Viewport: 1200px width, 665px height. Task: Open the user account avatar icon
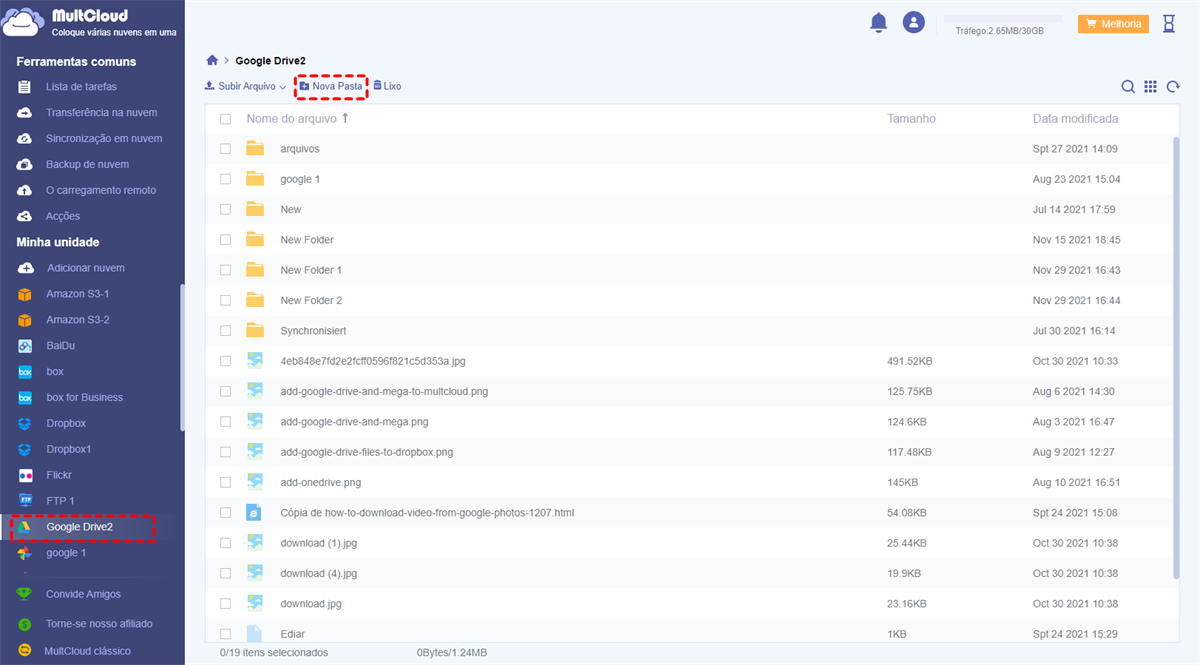913,22
